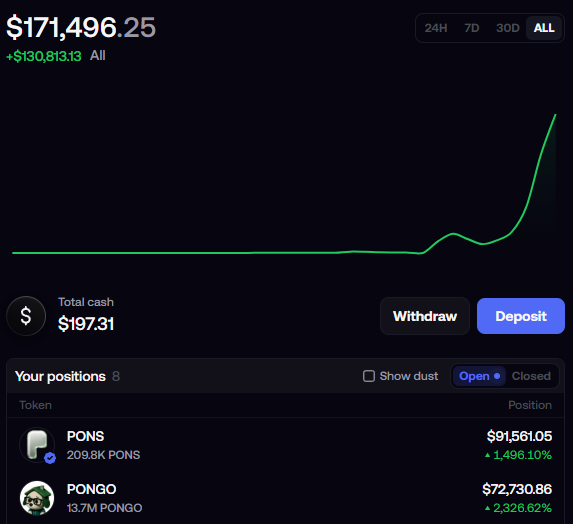This screenshot has height=524, width=573.
Task: Click the Total cash label
Action: click(86, 302)
